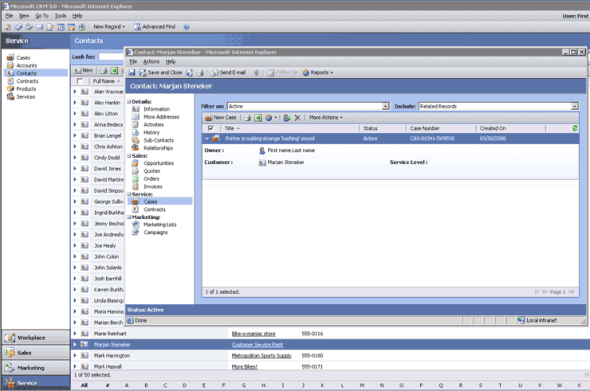Open the Bike-o-maniac store link
The height and width of the screenshot is (391, 590).
[x=253, y=334]
